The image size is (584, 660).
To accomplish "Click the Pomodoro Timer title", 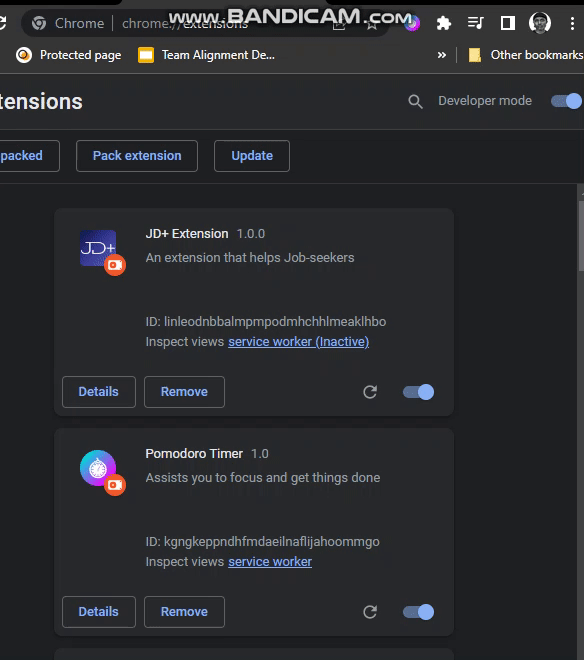I will point(194,454).
